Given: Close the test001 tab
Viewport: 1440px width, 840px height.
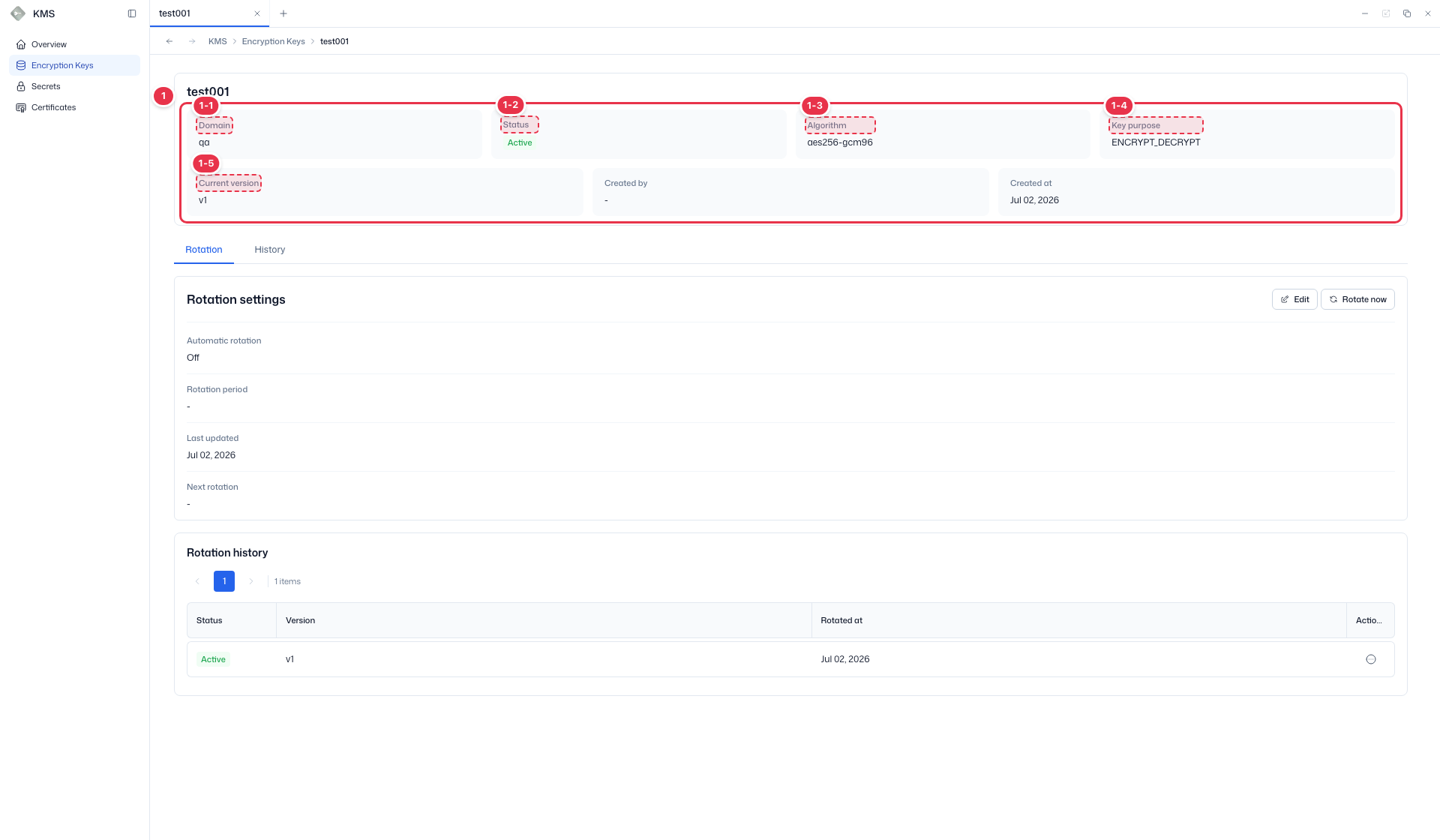Looking at the screenshot, I should tap(257, 13).
